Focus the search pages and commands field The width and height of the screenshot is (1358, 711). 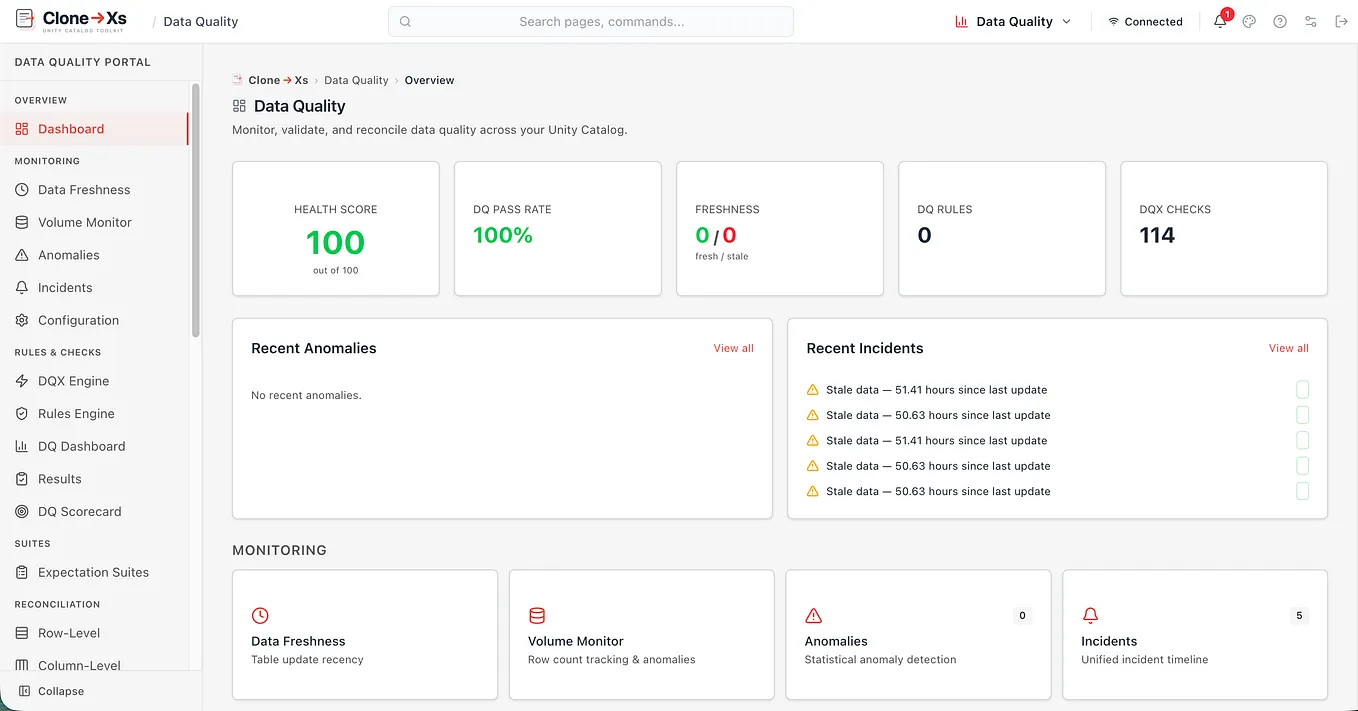[x=591, y=21]
